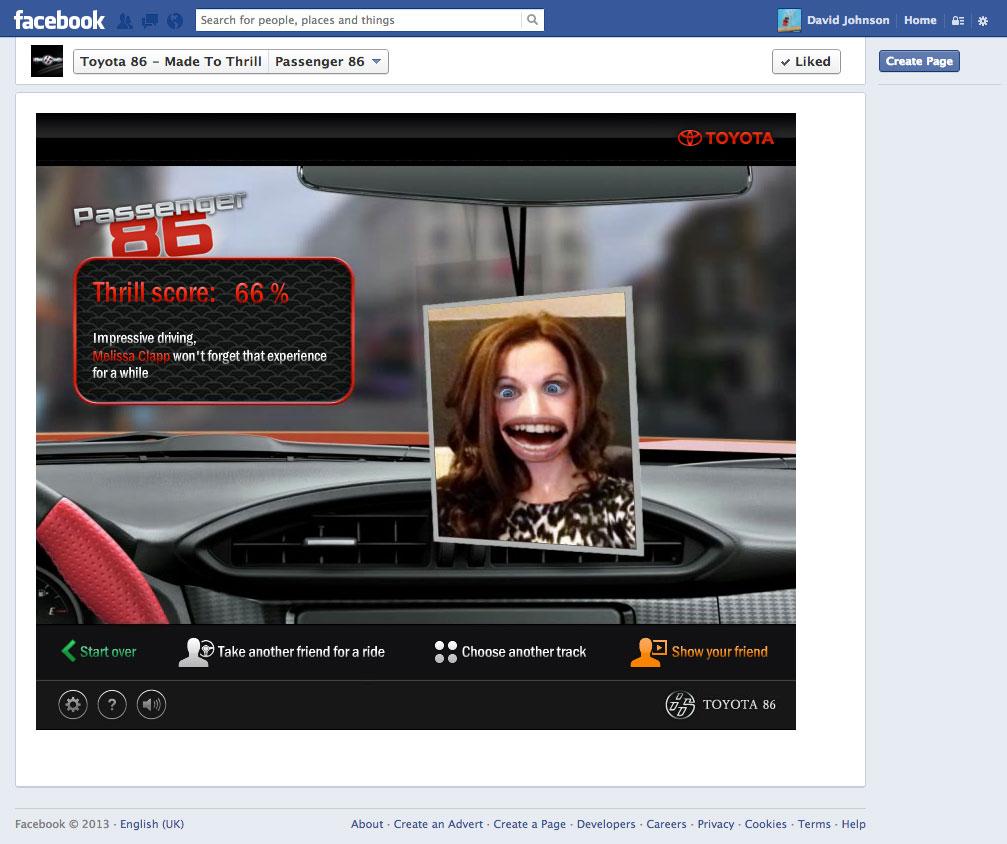Open the game help question mark

tap(112, 705)
